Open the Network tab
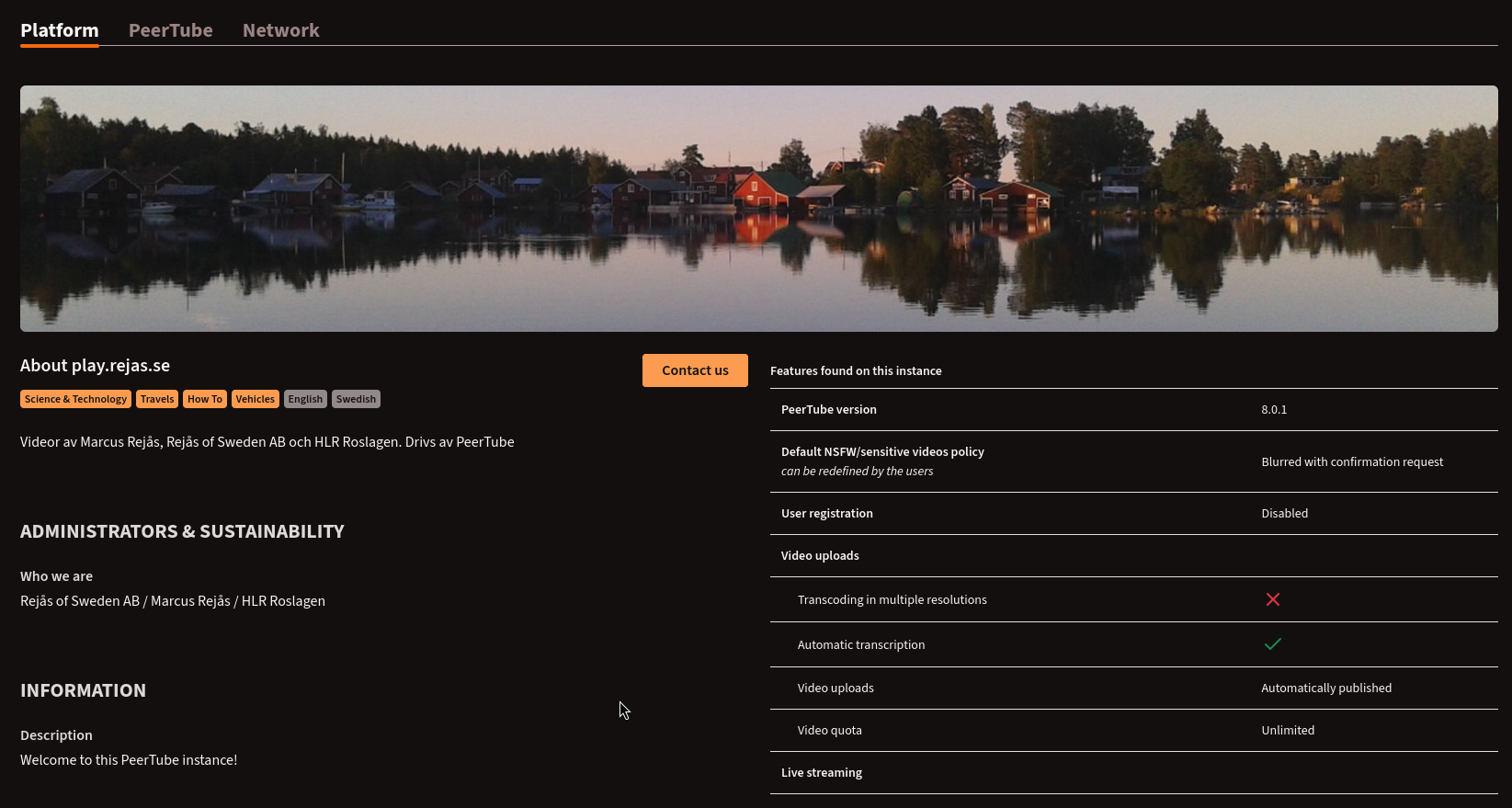Screen dimensions: 1512x808 coord(280,30)
